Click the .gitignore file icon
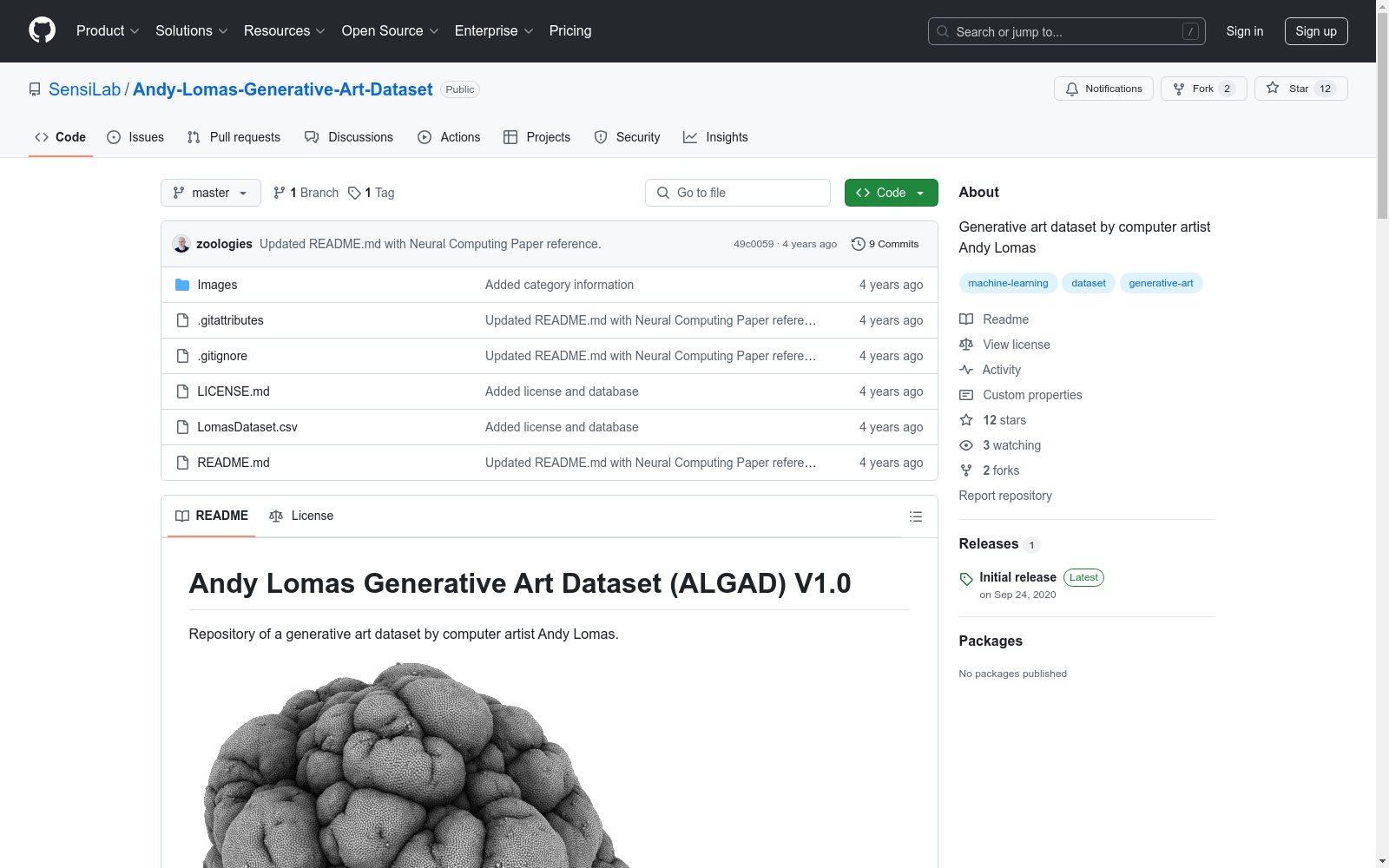This screenshot has height=868, width=1389. pyautogui.click(x=182, y=356)
